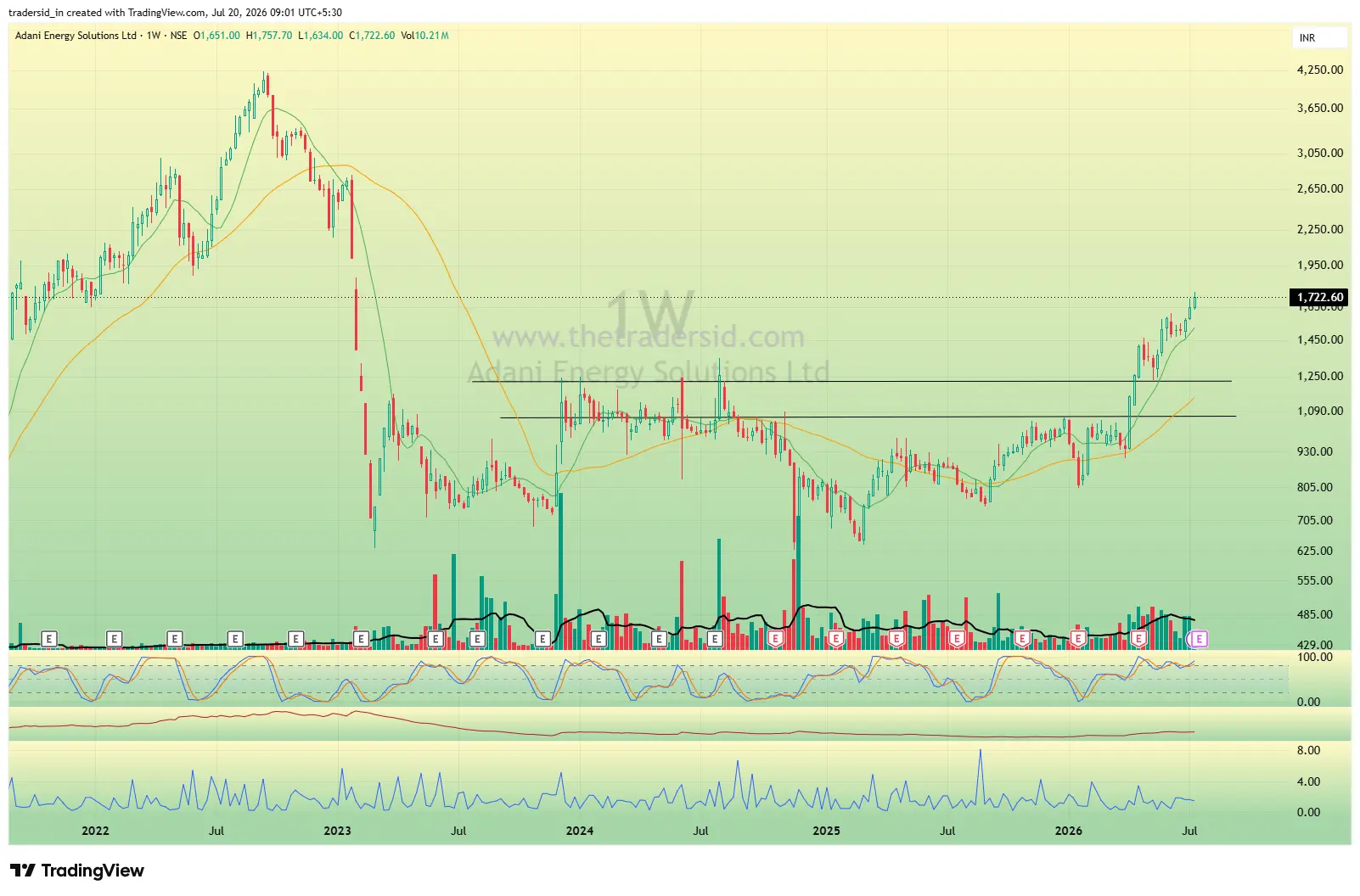The image size is (1360, 896).
Task: Click the 485.00 price axis label
Action: pyautogui.click(x=1315, y=614)
